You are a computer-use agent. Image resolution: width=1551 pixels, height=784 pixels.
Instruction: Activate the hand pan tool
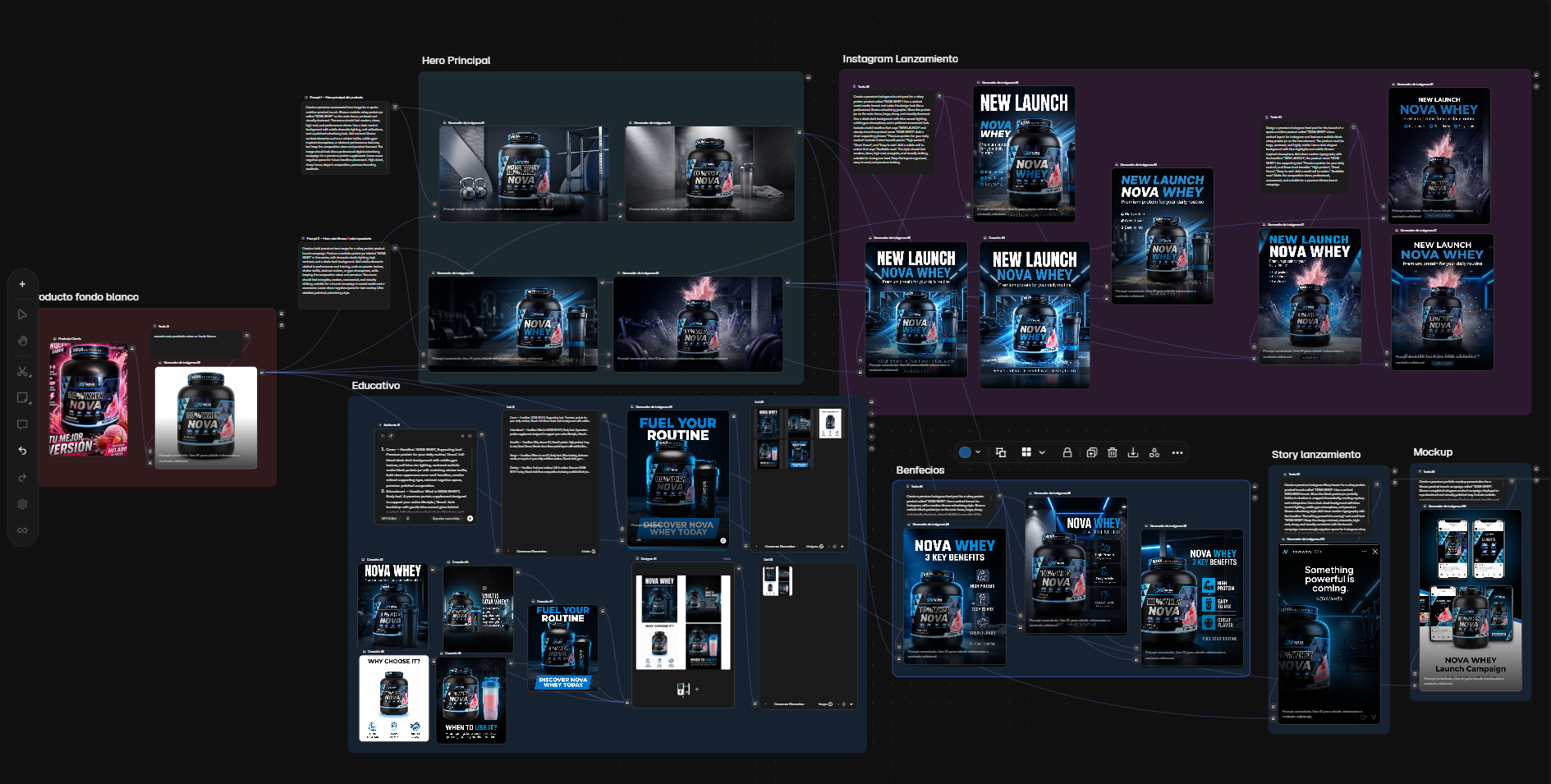point(22,341)
